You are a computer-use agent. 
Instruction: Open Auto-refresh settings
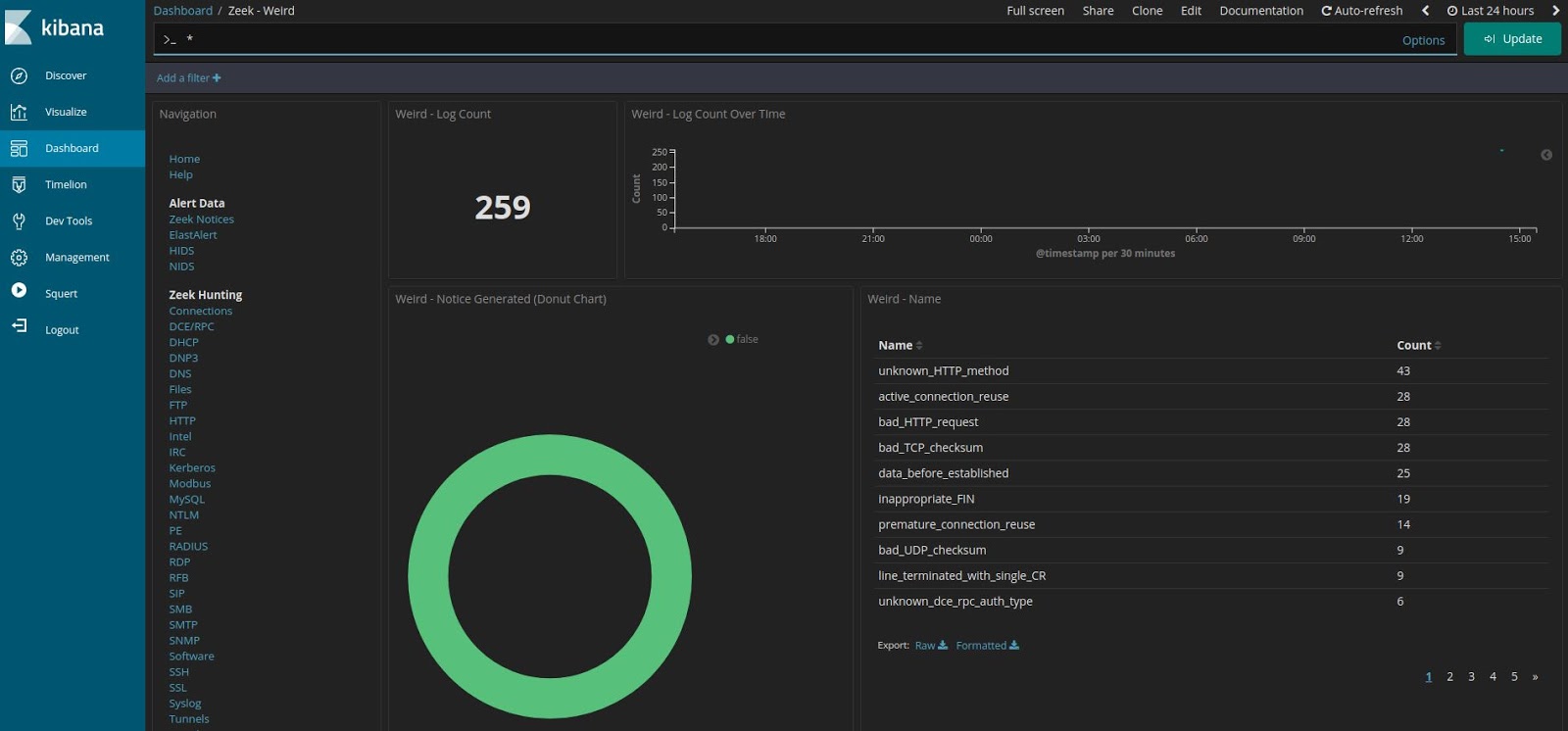pyautogui.click(x=1361, y=11)
